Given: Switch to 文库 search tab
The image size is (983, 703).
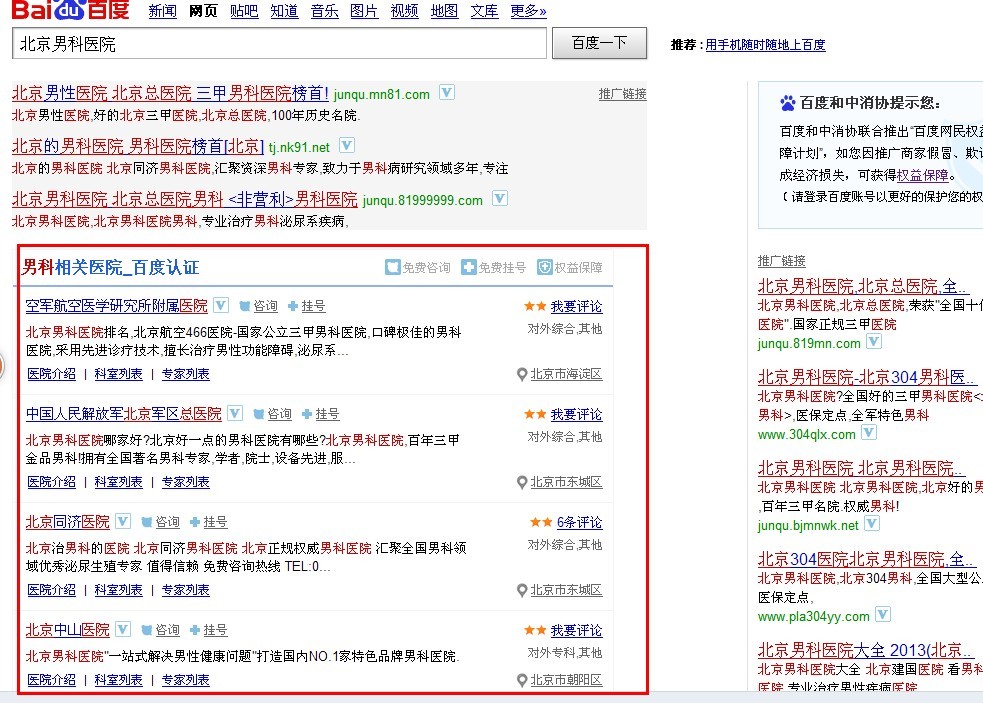Looking at the screenshot, I should (485, 11).
